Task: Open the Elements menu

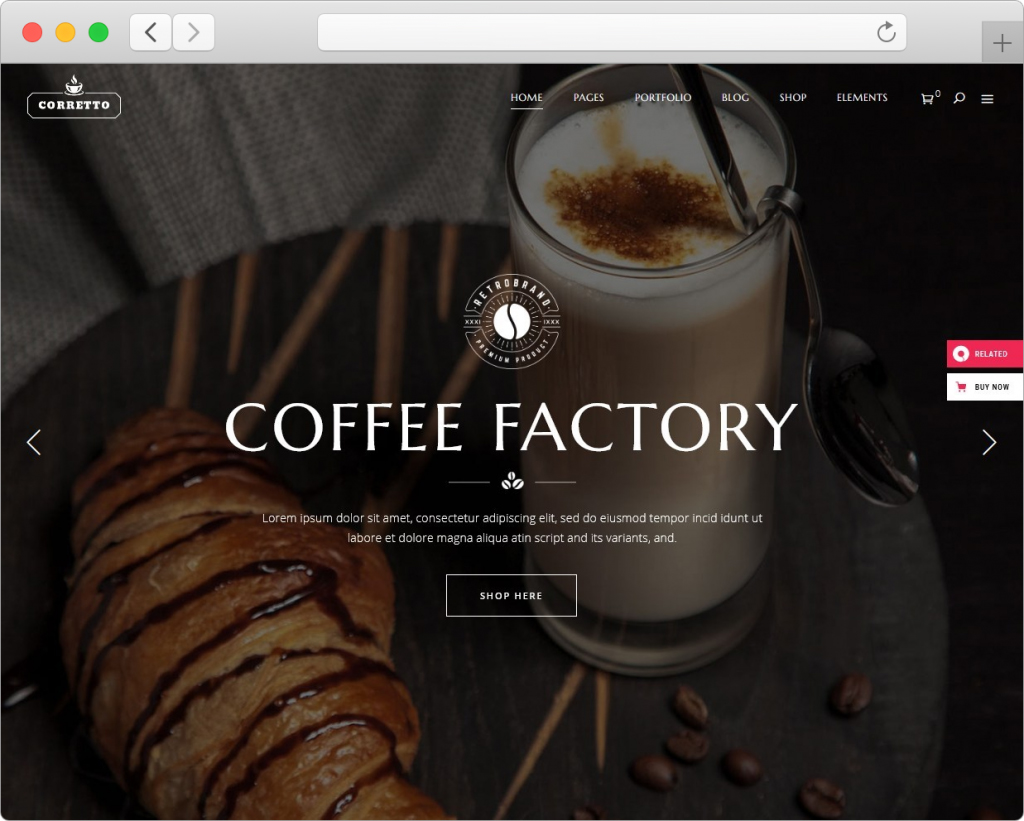Action: (x=862, y=97)
